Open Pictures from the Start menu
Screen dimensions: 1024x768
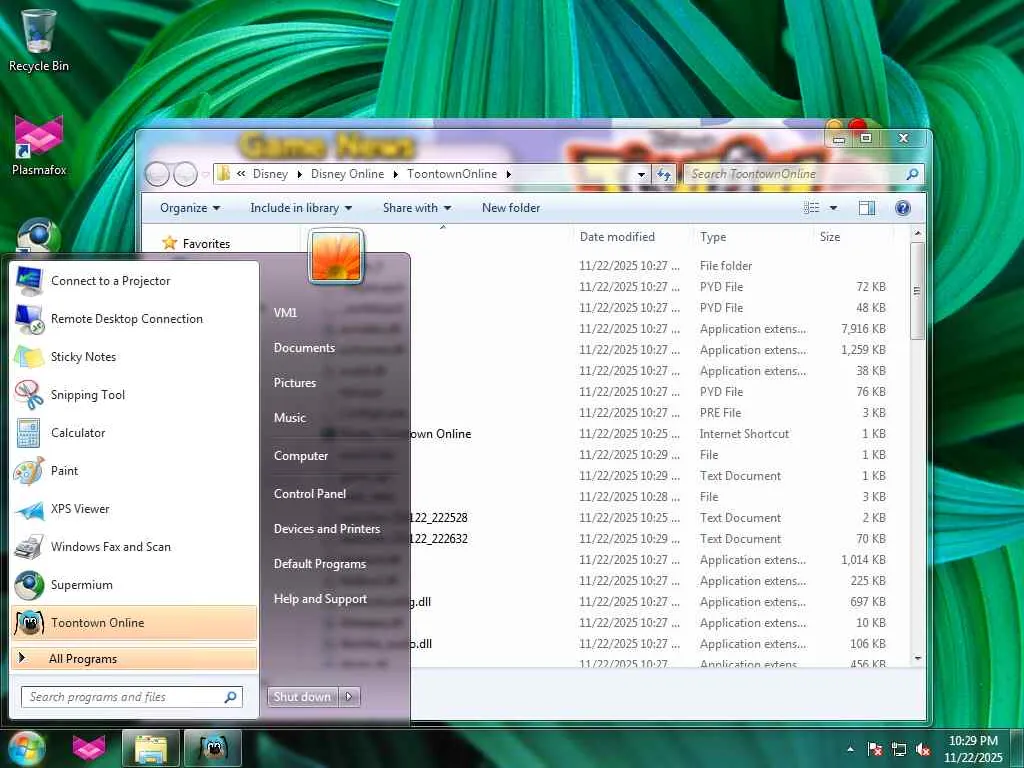(x=295, y=383)
